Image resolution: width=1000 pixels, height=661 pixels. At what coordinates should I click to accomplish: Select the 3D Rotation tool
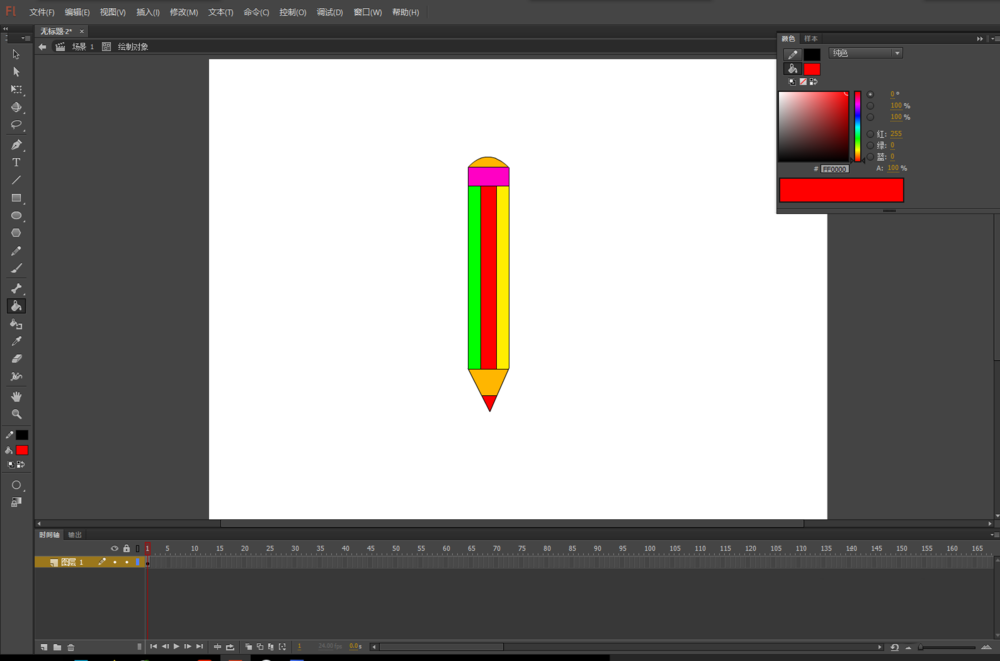click(16, 107)
